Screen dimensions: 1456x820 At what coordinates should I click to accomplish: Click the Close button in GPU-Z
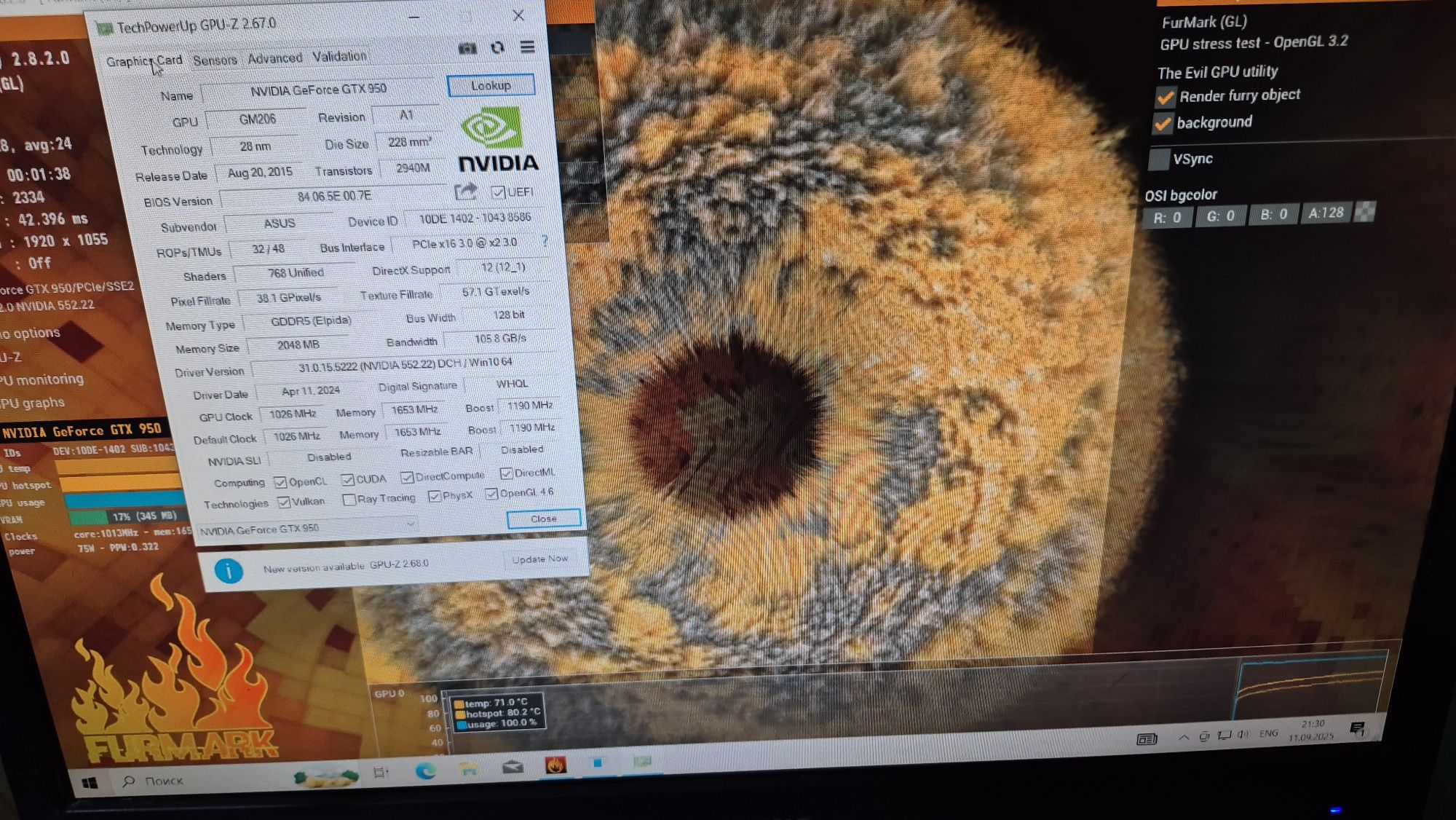click(543, 519)
